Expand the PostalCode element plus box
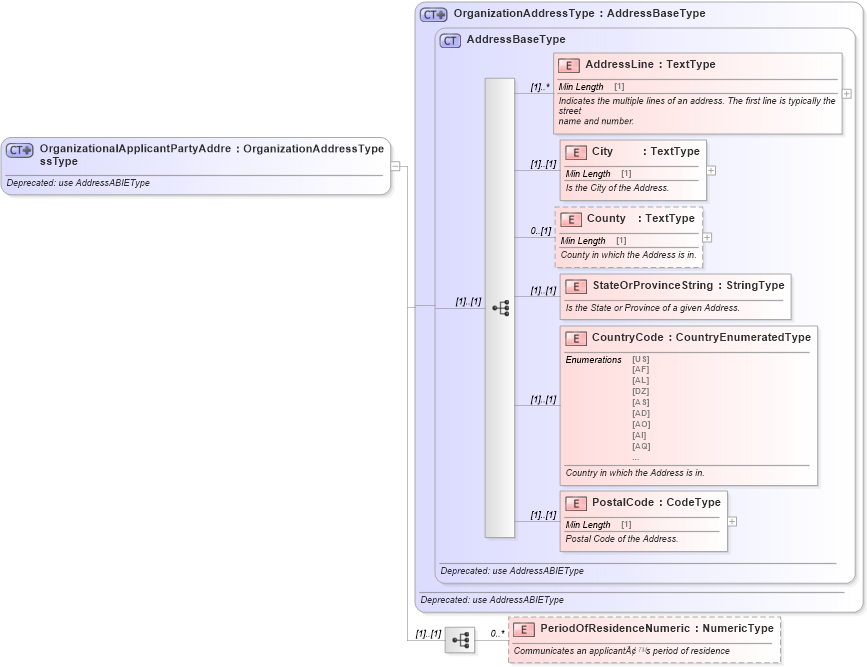The image size is (867, 667). (731, 520)
